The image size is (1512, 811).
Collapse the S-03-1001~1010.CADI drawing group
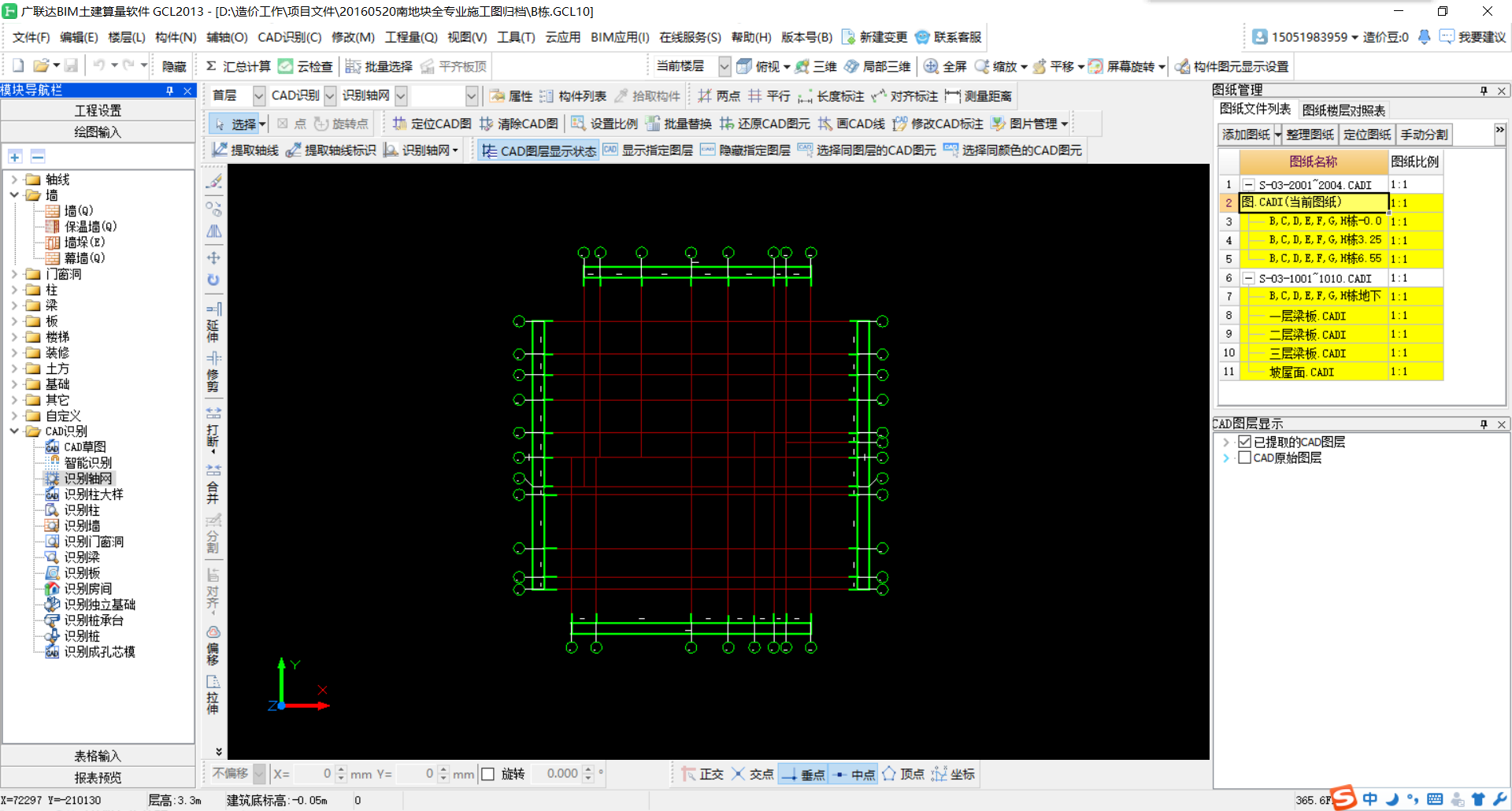tap(1248, 278)
